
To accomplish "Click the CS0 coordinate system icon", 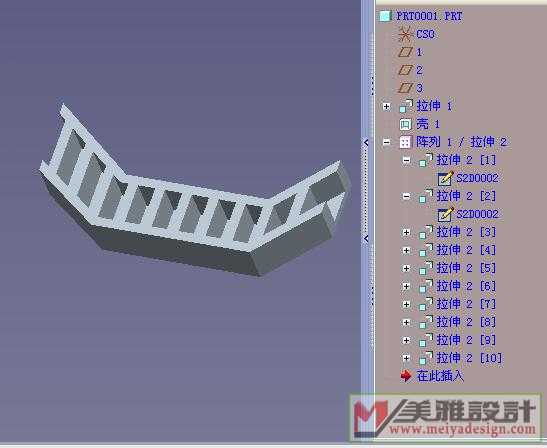I will 405,34.
